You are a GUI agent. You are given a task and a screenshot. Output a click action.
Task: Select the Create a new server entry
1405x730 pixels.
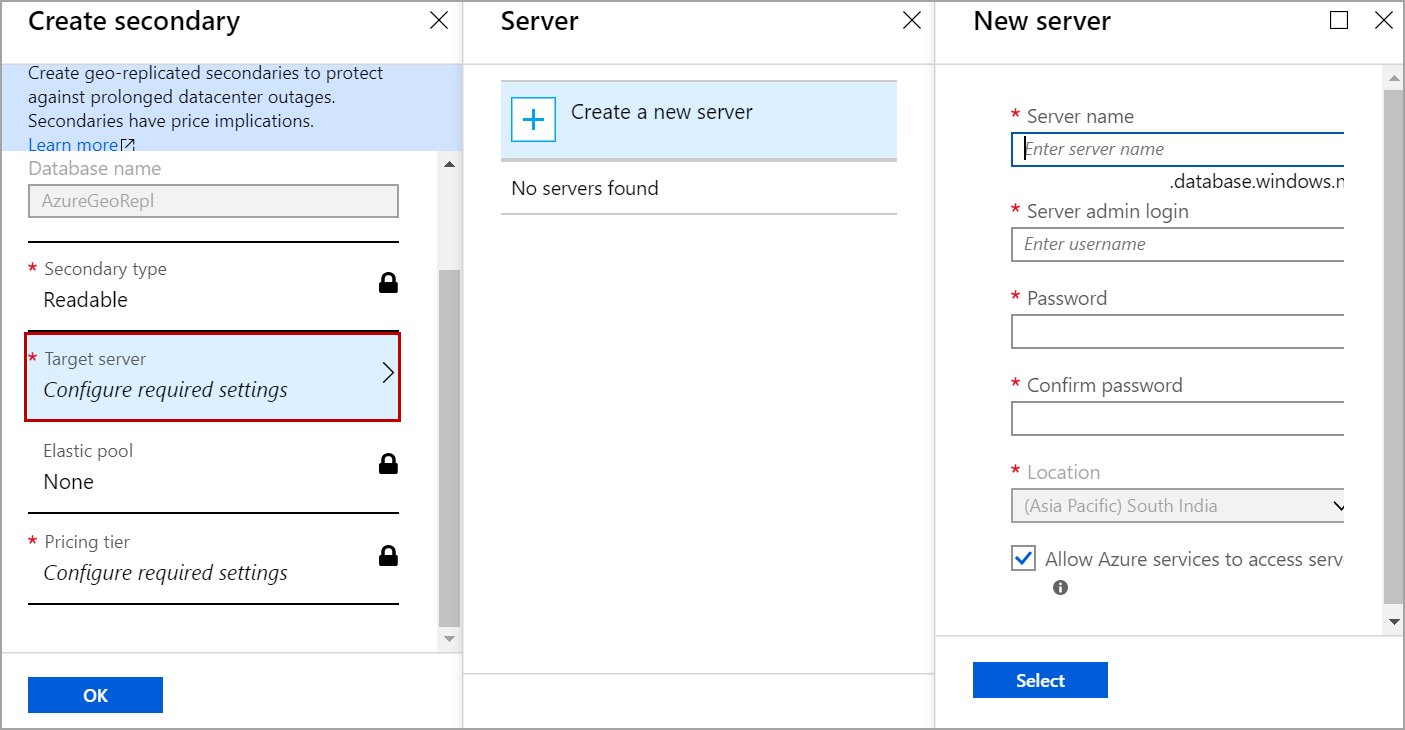pos(661,113)
